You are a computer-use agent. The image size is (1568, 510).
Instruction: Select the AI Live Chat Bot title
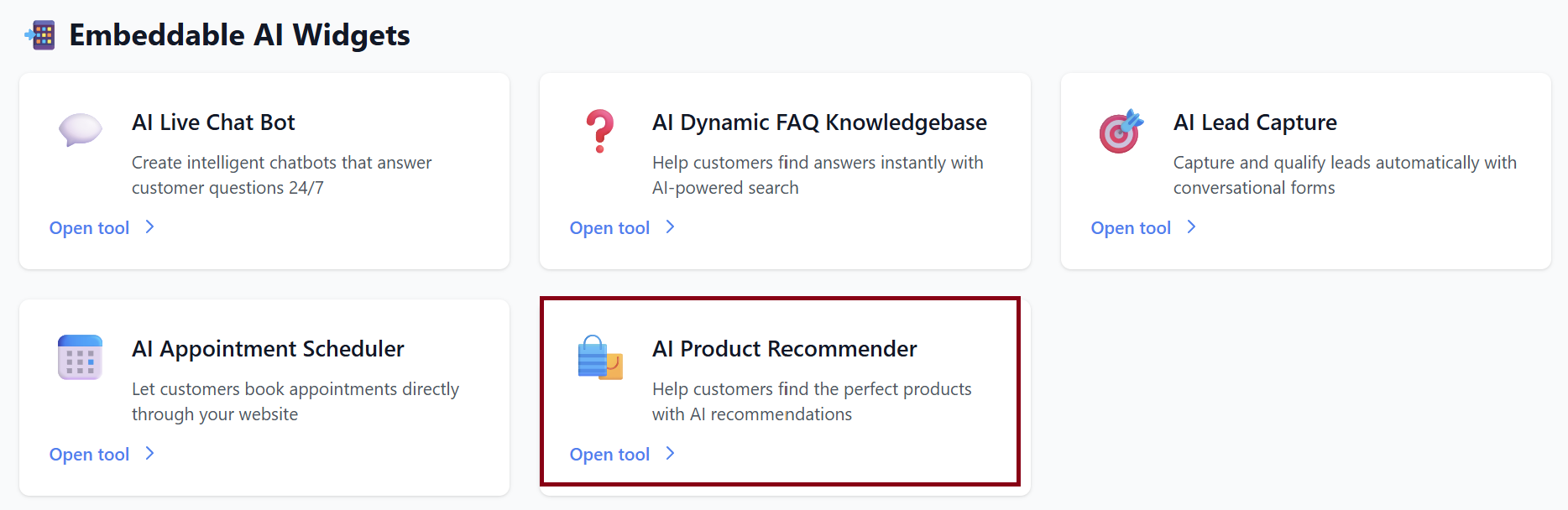(x=213, y=122)
